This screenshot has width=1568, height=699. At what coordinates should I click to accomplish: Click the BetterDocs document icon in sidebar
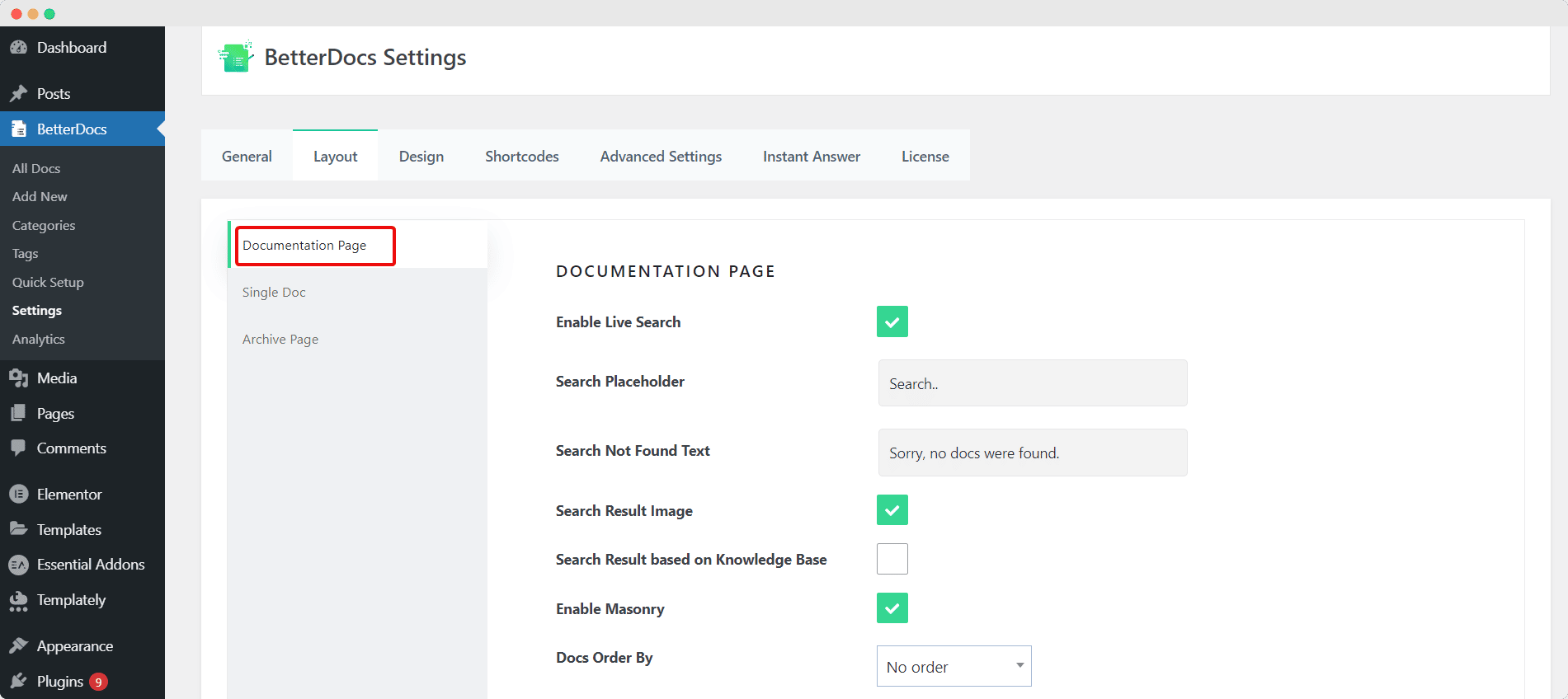[18, 129]
